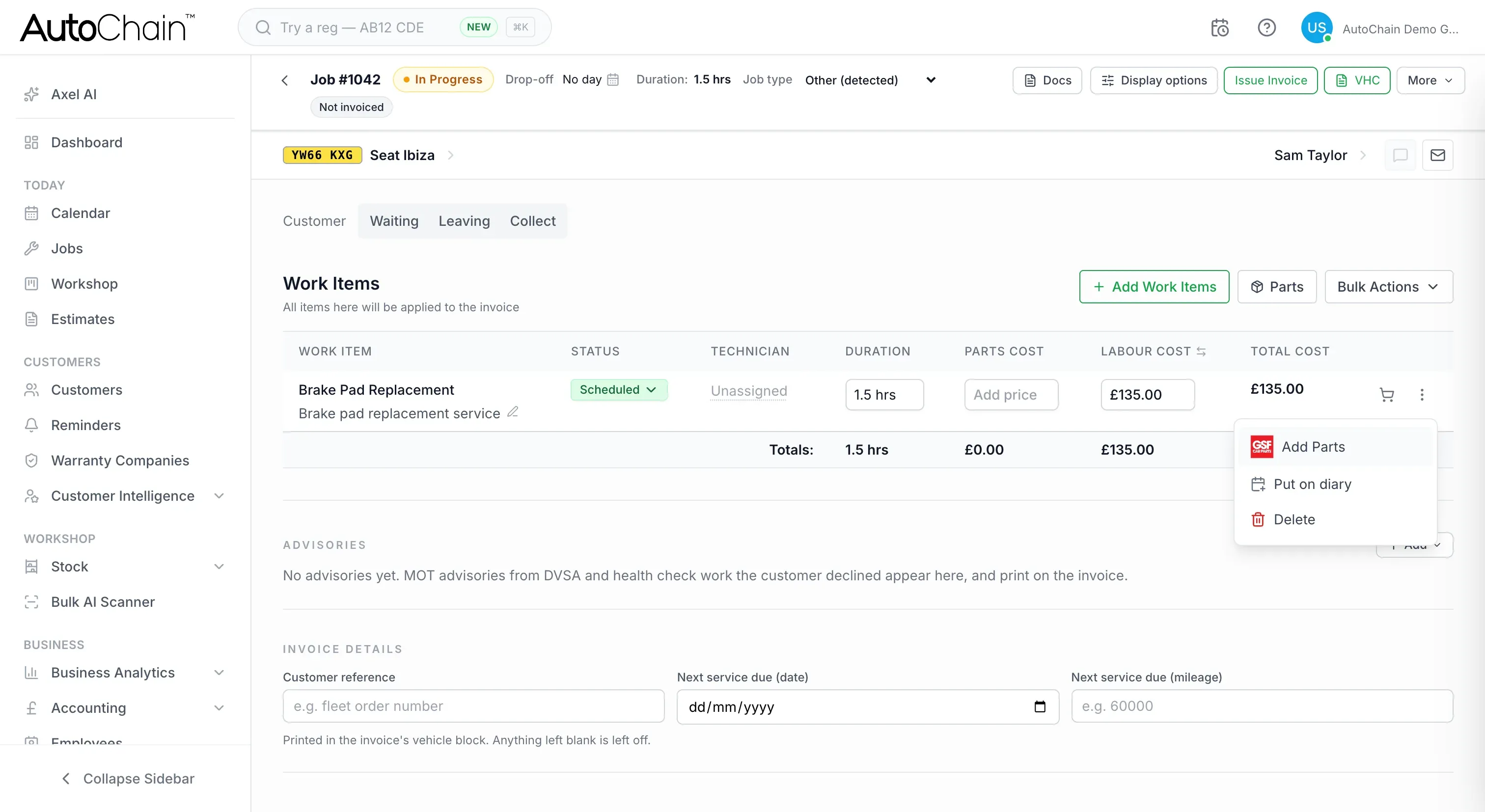
Task: Click the Parts button in Work Items
Action: tap(1277, 287)
